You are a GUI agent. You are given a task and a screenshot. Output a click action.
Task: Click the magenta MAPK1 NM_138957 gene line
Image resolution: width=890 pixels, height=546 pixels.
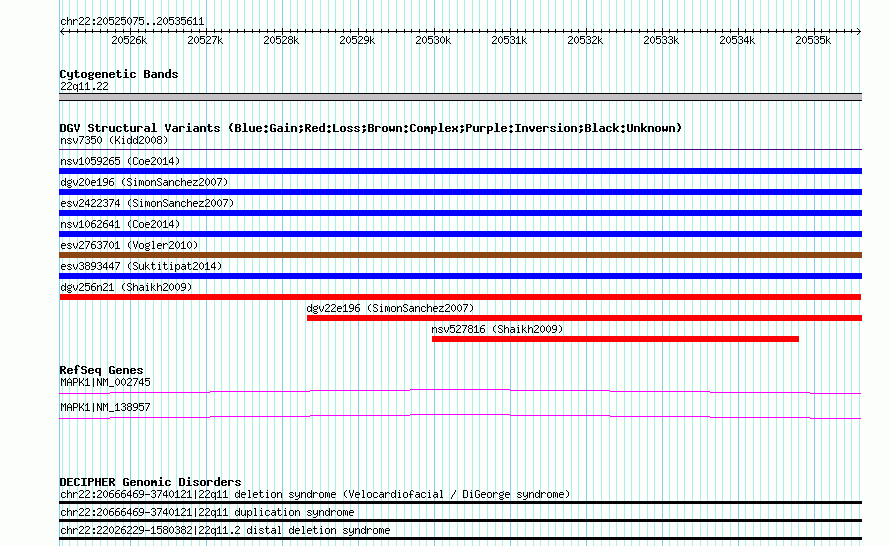[460, 417]
